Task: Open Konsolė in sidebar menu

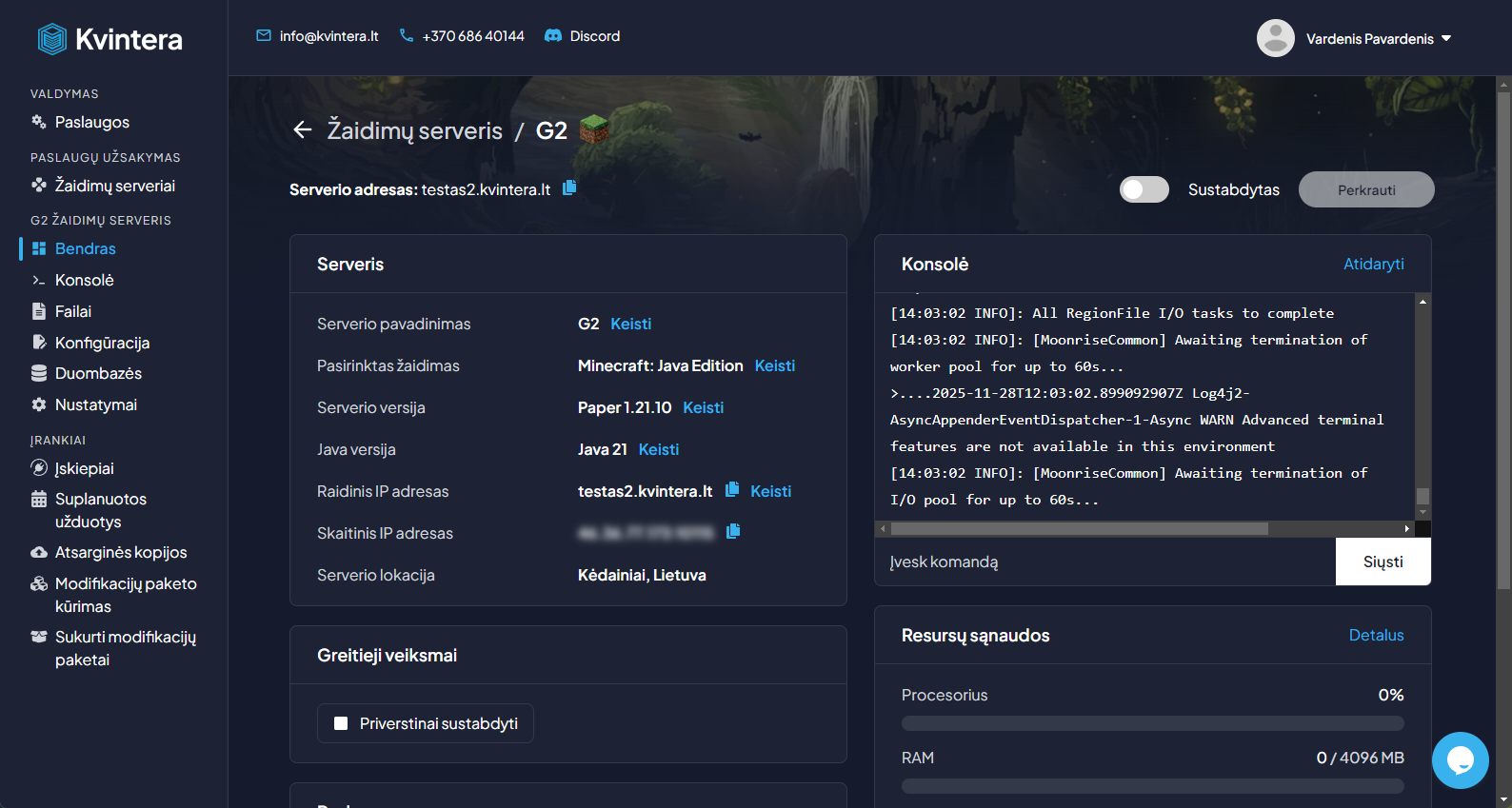Action: (84, 281)
